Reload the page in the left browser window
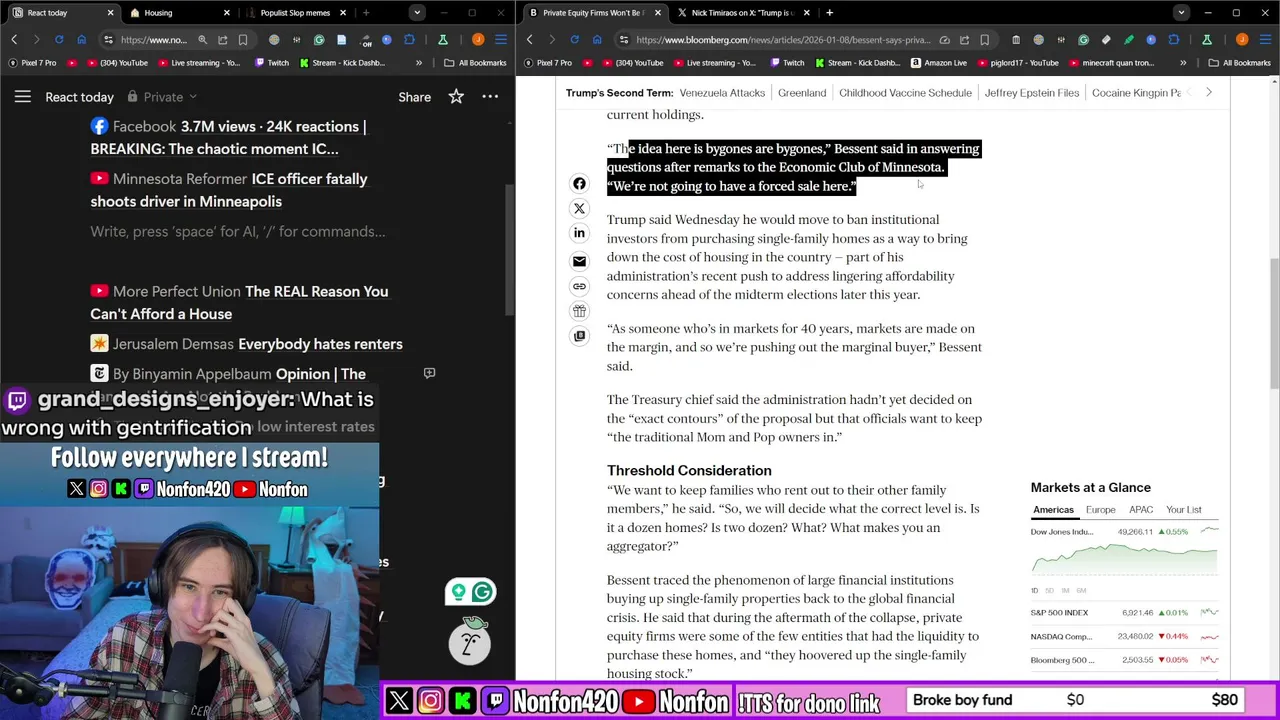 (59, 40)
